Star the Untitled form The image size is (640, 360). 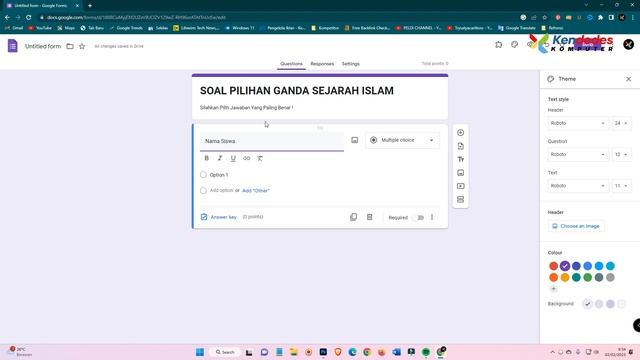[x=82, y=46]
